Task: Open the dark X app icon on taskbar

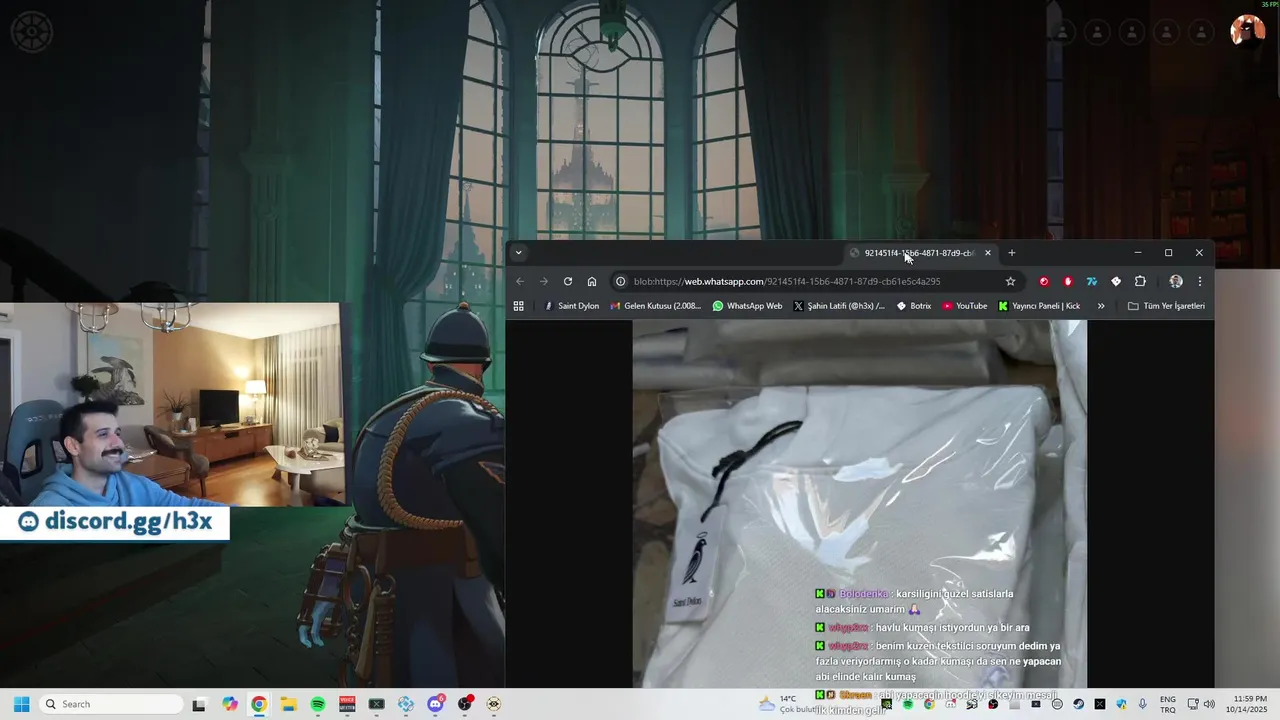Action: (x=376, y=704)
